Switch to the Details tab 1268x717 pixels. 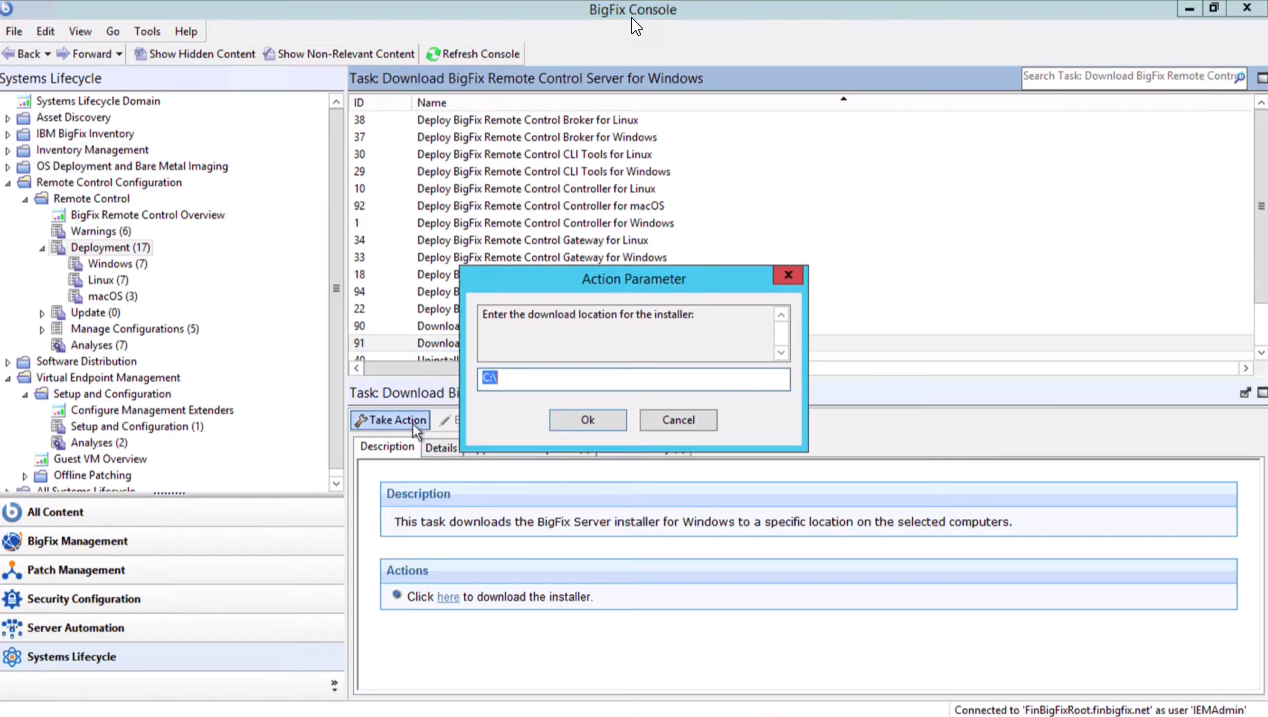coord(440,448)
